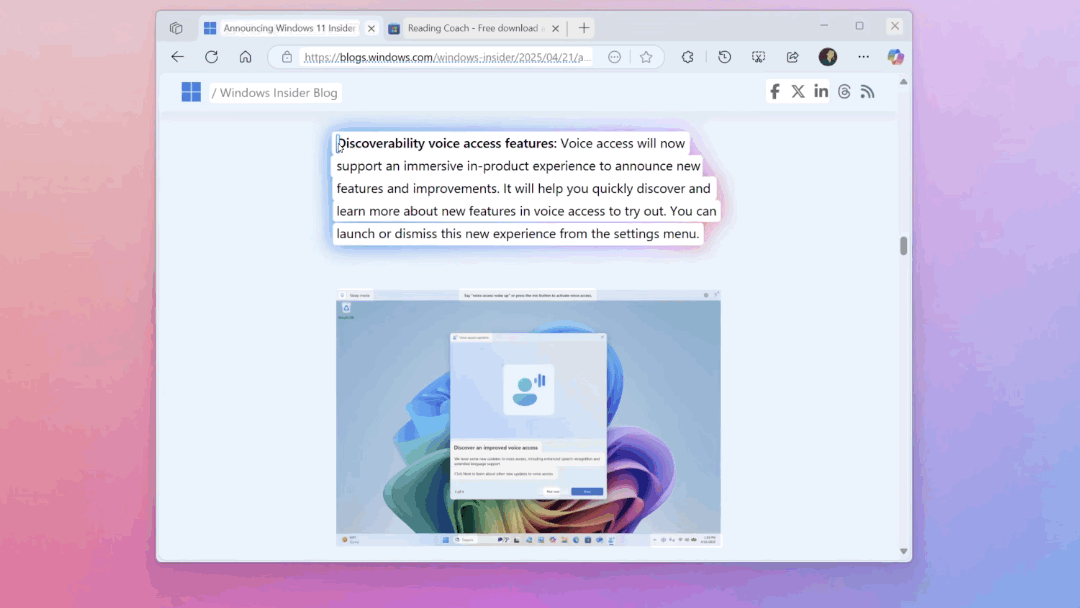
Task: Click the page's vertical scrollbar thumb
Action: pyautogui.click(x=904, y=246)
